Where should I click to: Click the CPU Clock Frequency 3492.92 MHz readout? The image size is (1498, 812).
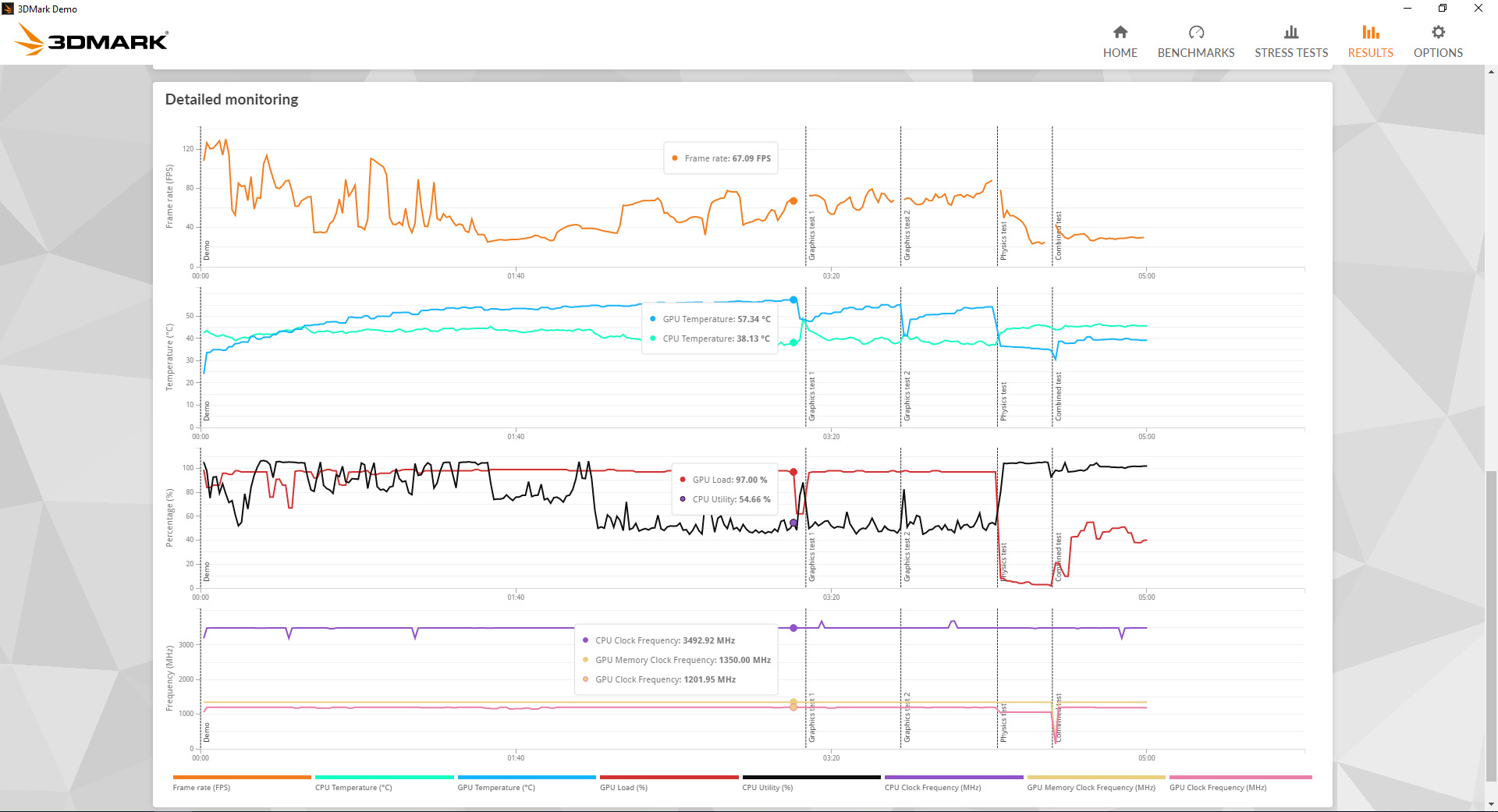(658, 640)
